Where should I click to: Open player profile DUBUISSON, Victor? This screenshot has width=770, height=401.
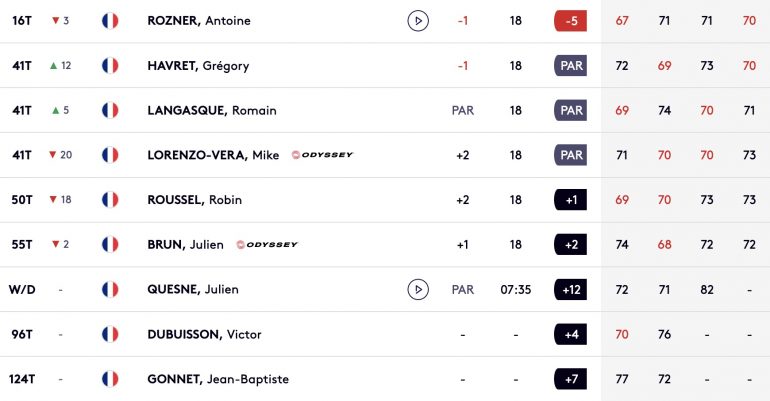[x=204, y=334]
